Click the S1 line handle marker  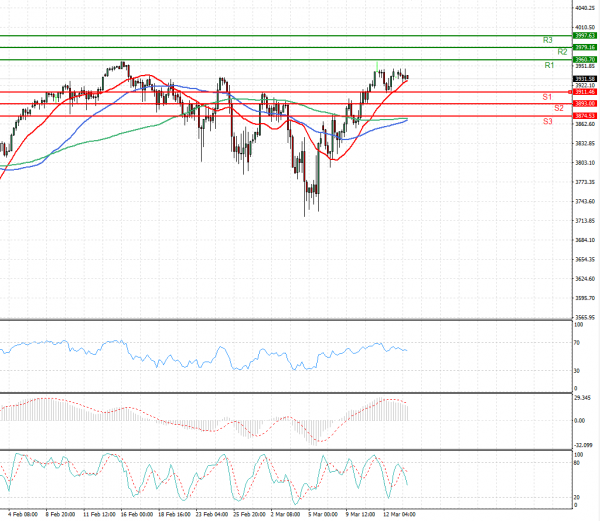570,92
